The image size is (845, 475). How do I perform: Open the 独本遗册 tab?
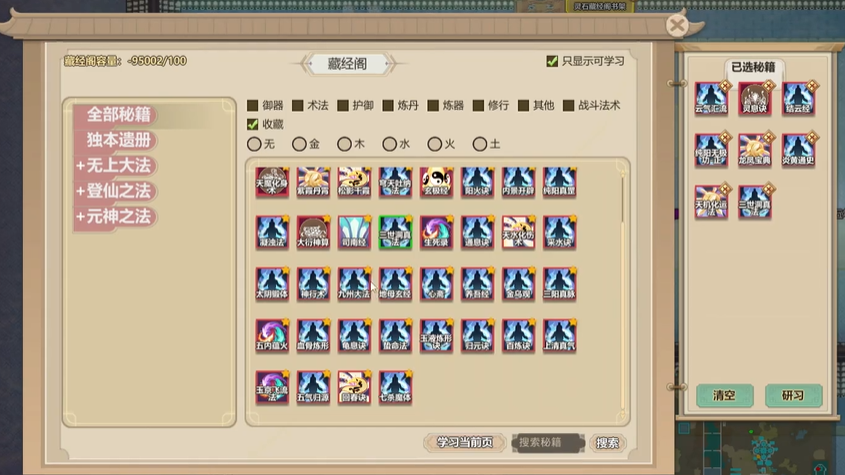pos(119,140)
